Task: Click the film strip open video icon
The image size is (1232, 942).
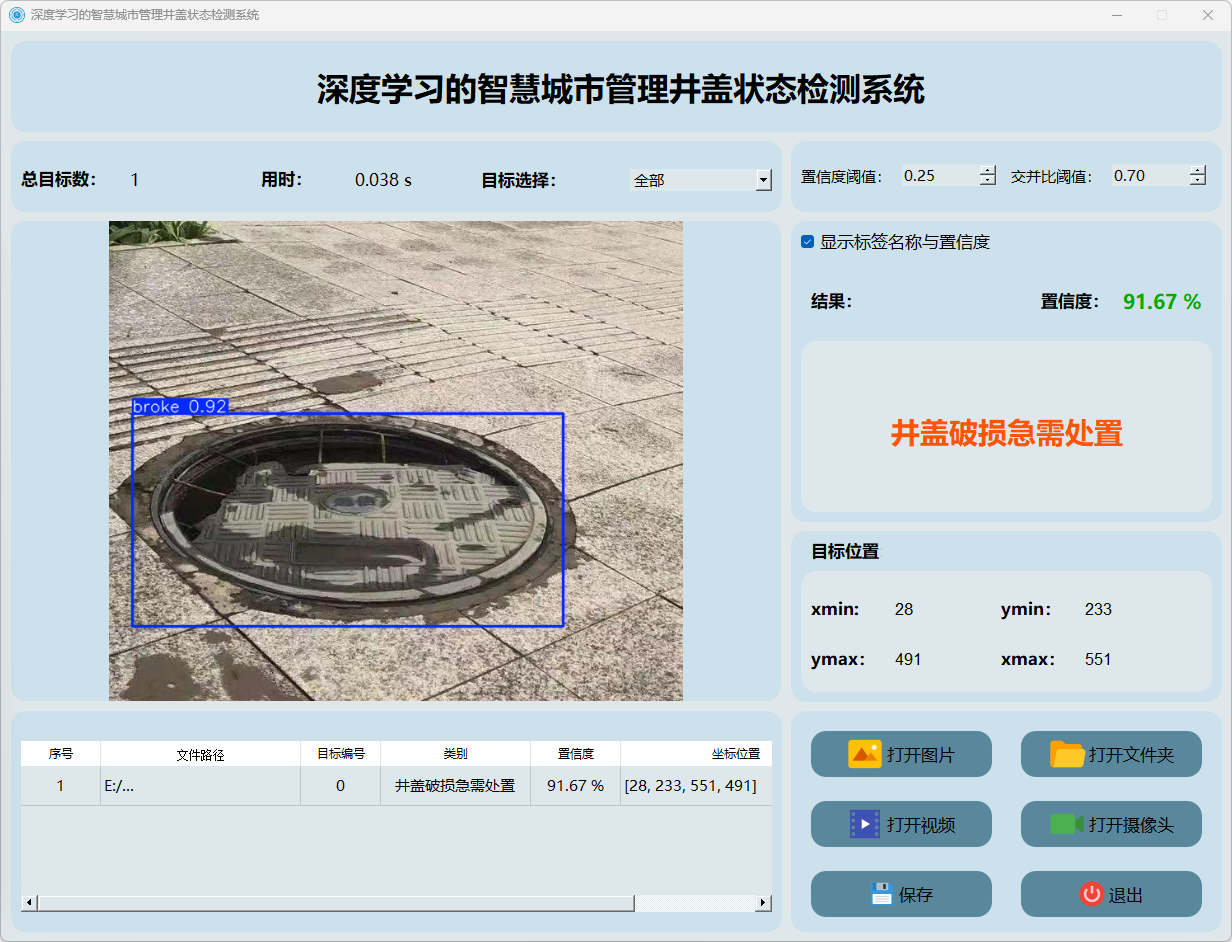Action: tap(864, 824)
